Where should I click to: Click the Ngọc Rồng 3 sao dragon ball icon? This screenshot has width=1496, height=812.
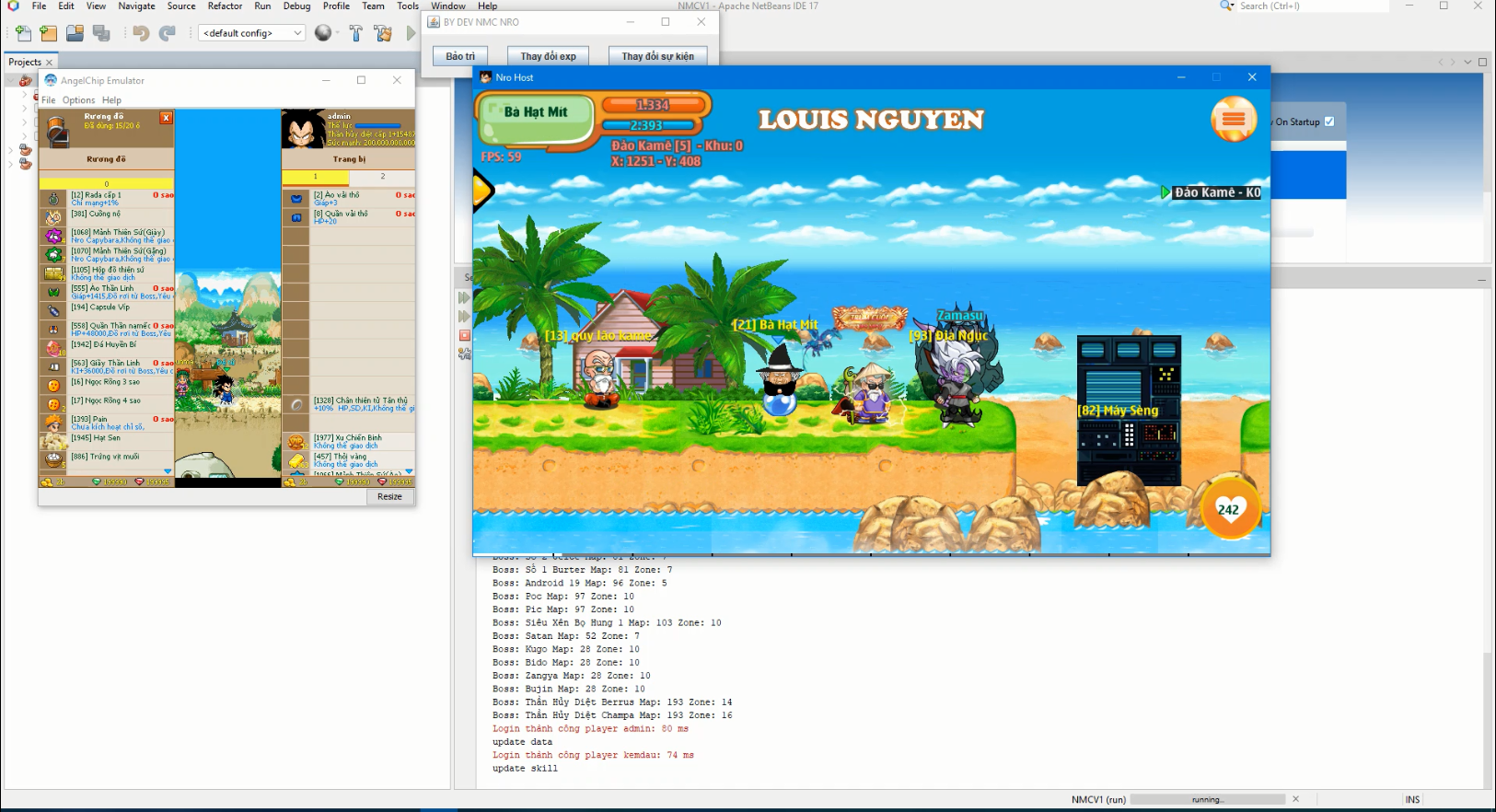click(x=53, y=385)
